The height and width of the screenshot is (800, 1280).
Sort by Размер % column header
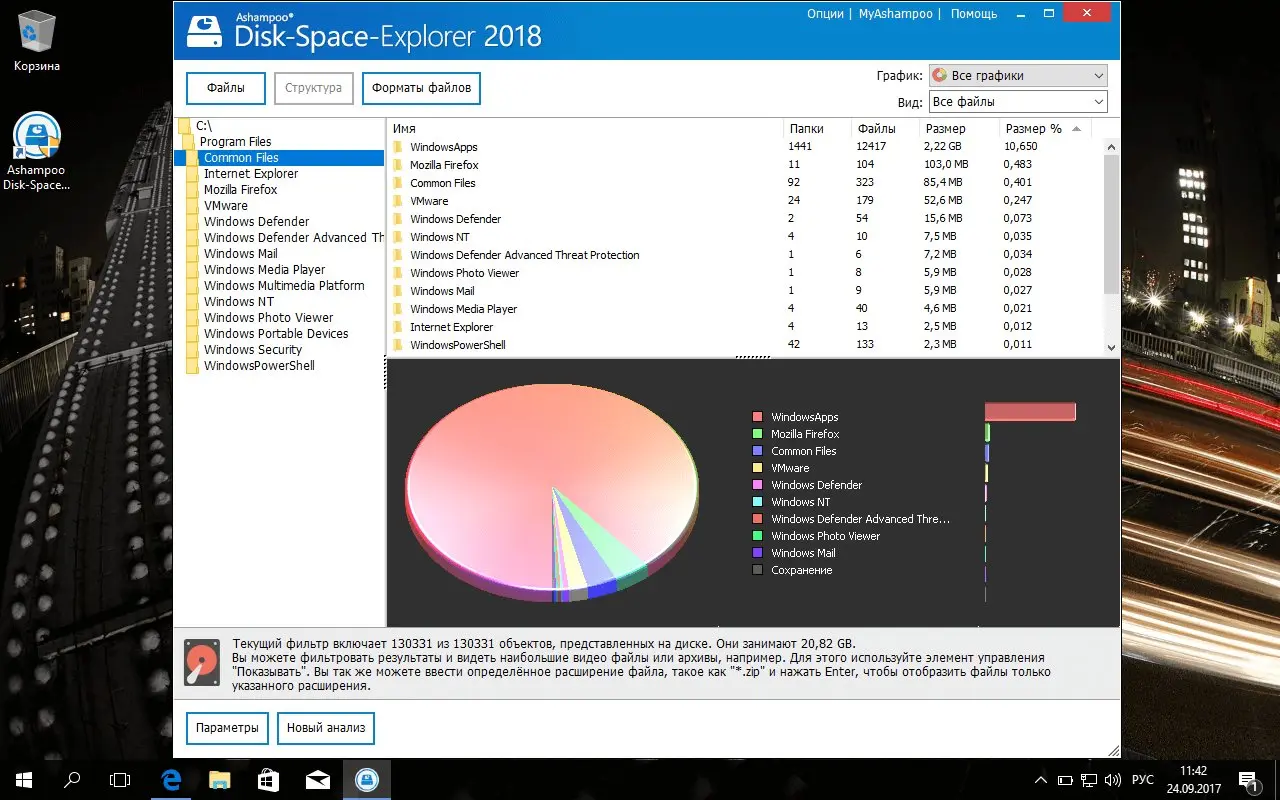[1045, 129]
